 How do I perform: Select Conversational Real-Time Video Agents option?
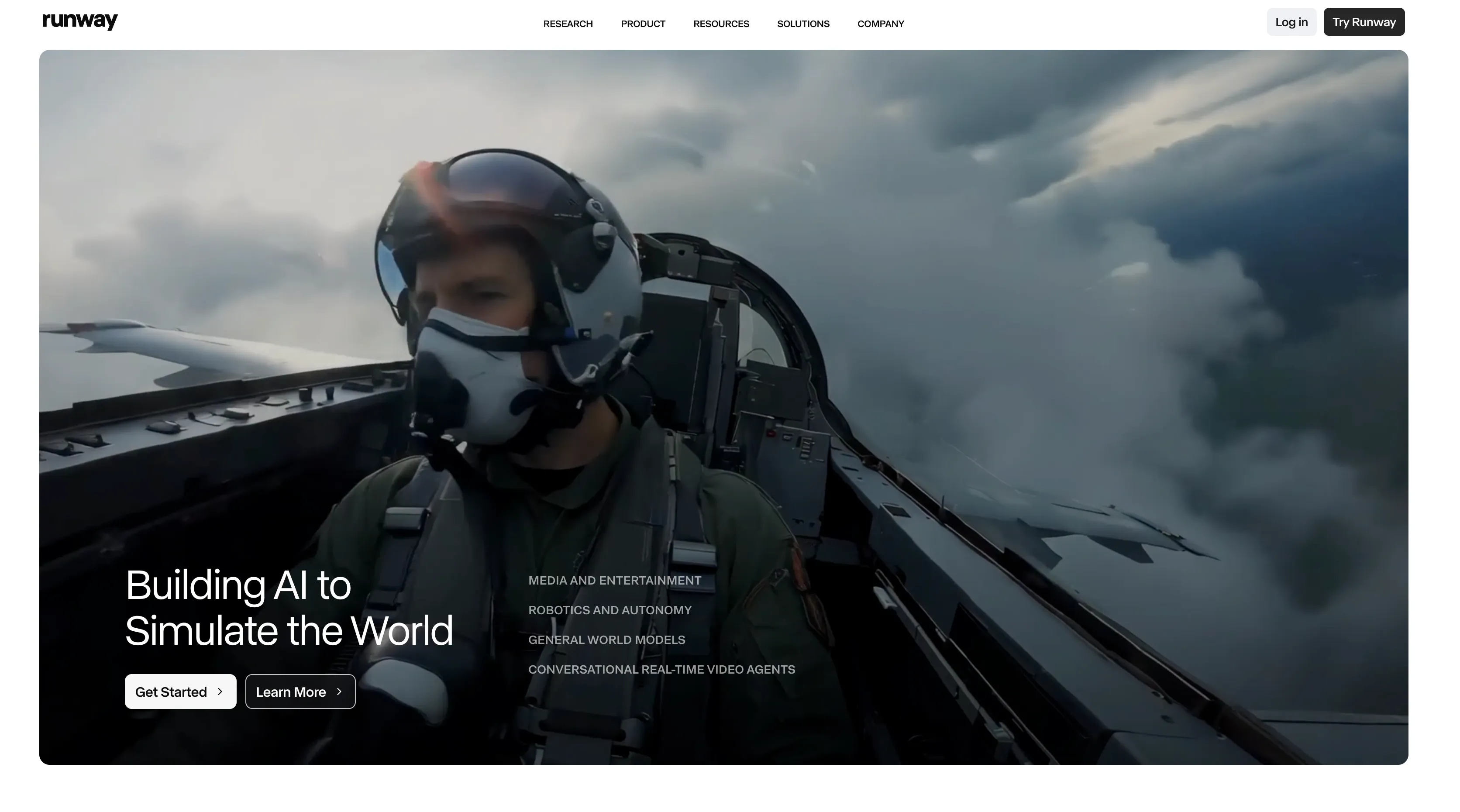[661, 669]
